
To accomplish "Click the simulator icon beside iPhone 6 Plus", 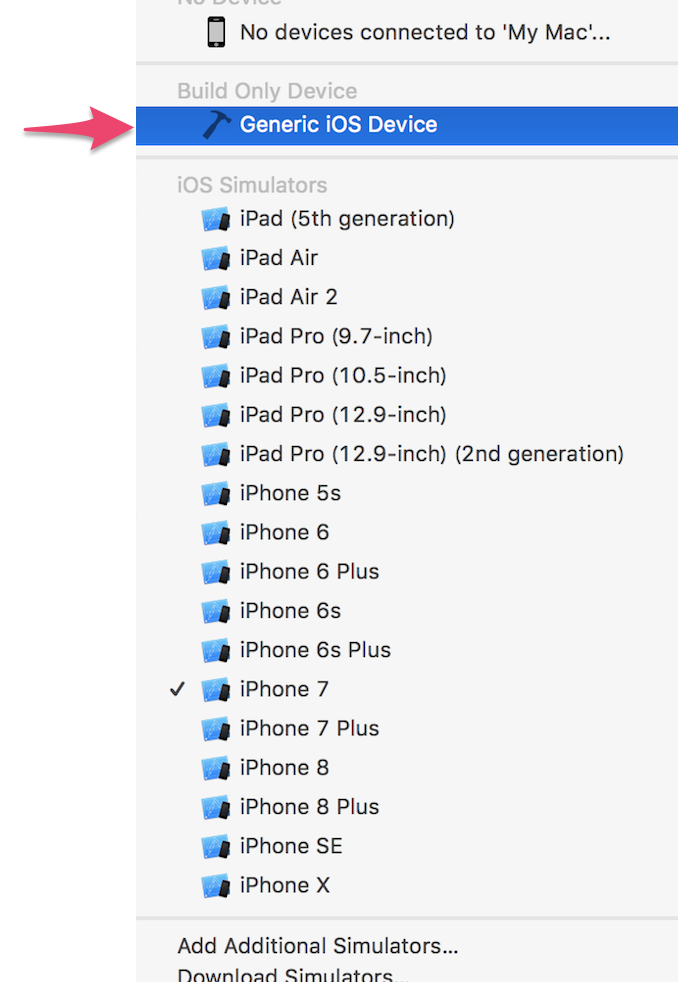I will coord(217,572).
